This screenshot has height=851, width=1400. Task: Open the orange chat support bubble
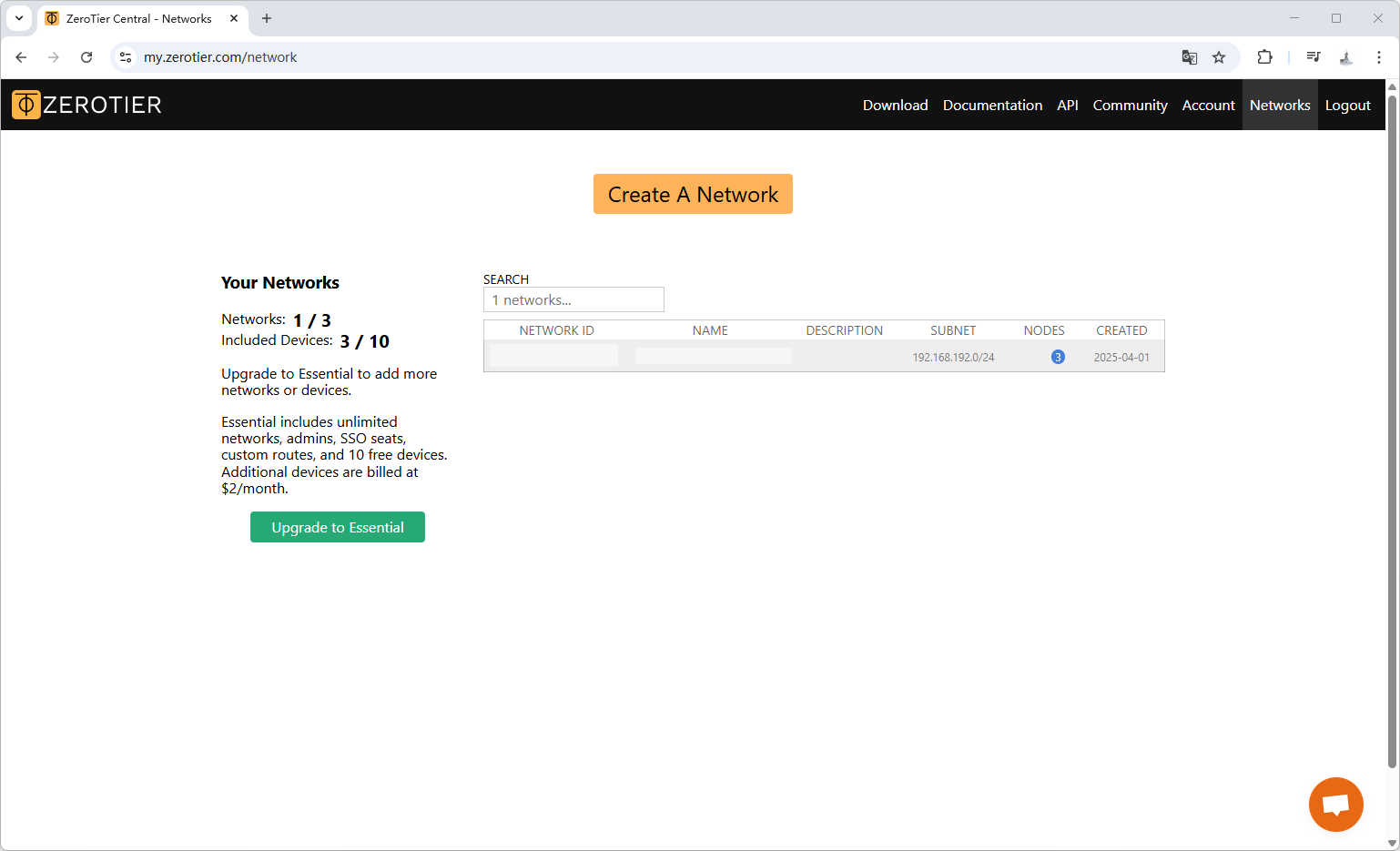pos(1335,805)
